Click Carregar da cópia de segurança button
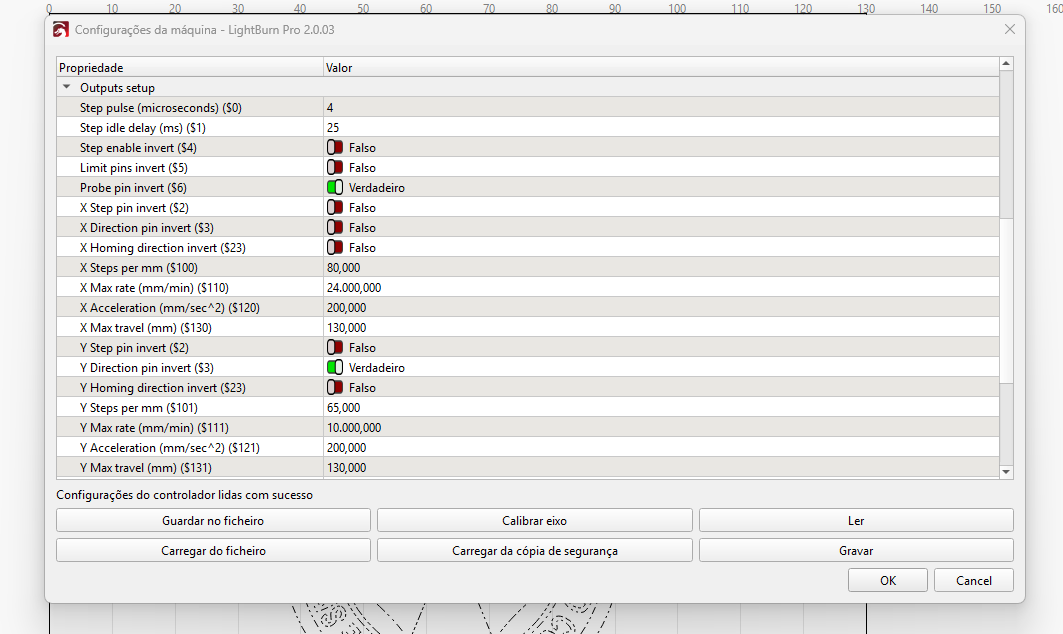1063x634 pixels. tap(534, 551)
